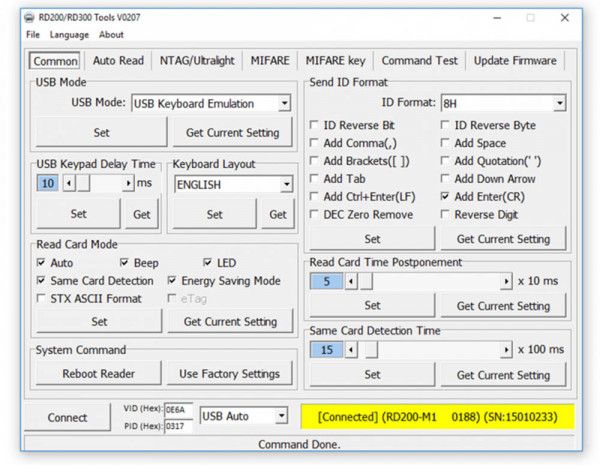Enable Add Space checkbox
This screenshot has height=465, width=600.
coord(445,143)
